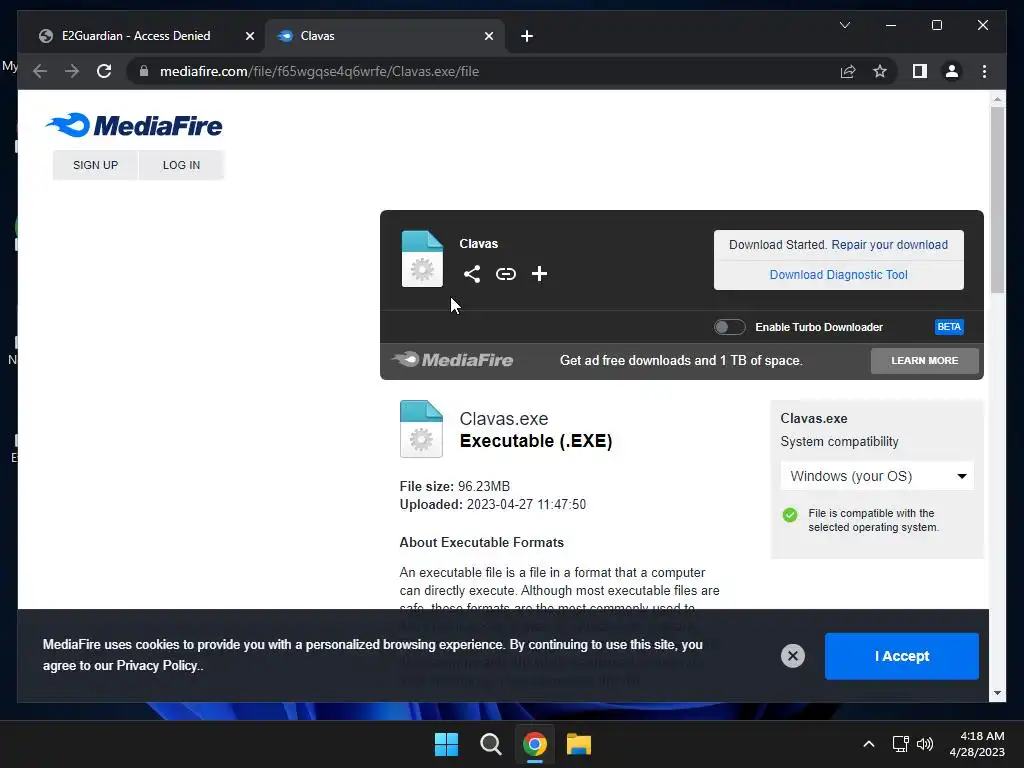Click the Clavas file icon in dark panel

(x=422, y=259)
